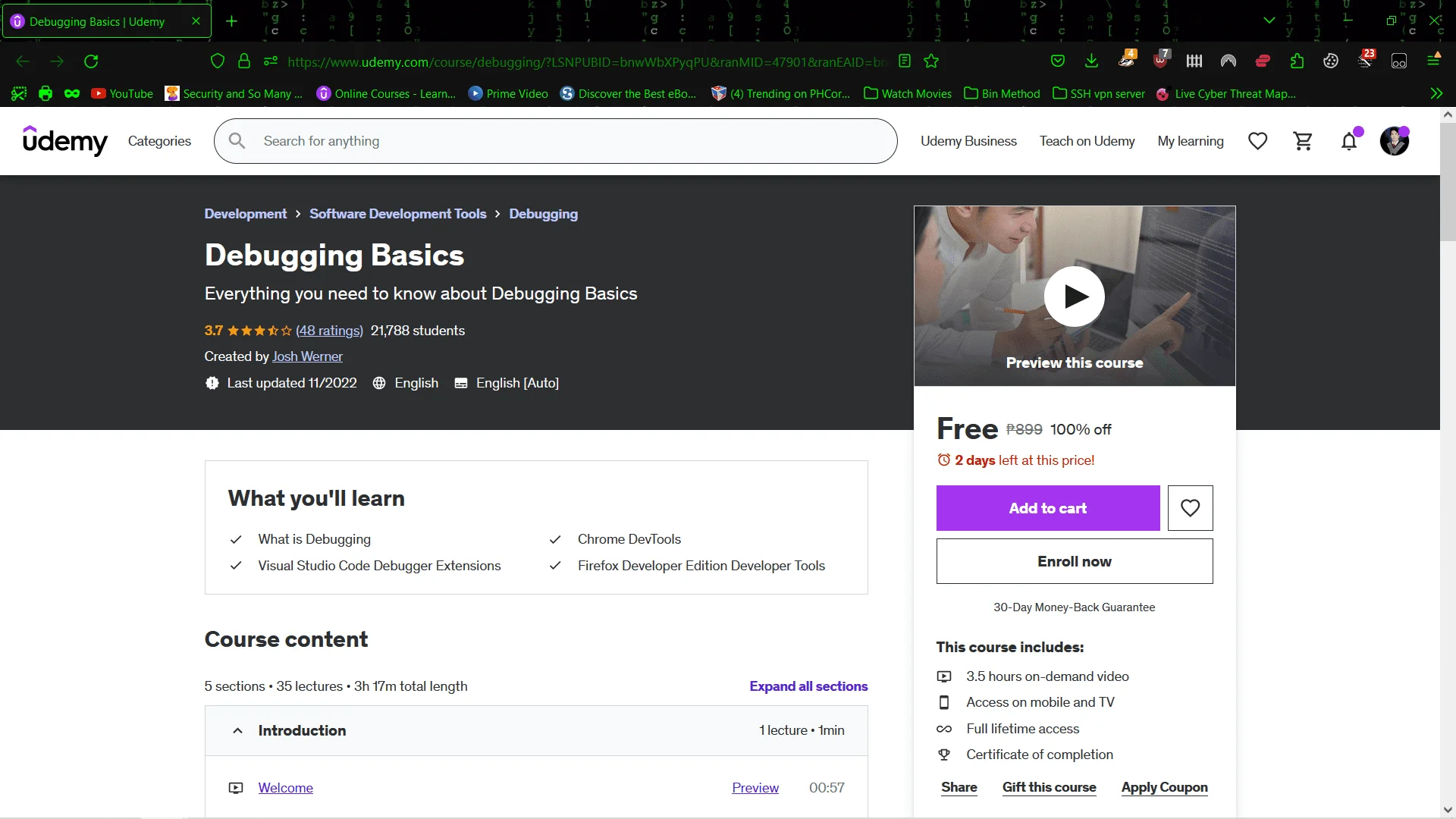Click the search magnifier icon
1456x819 pixels.
tap(237, 141)
